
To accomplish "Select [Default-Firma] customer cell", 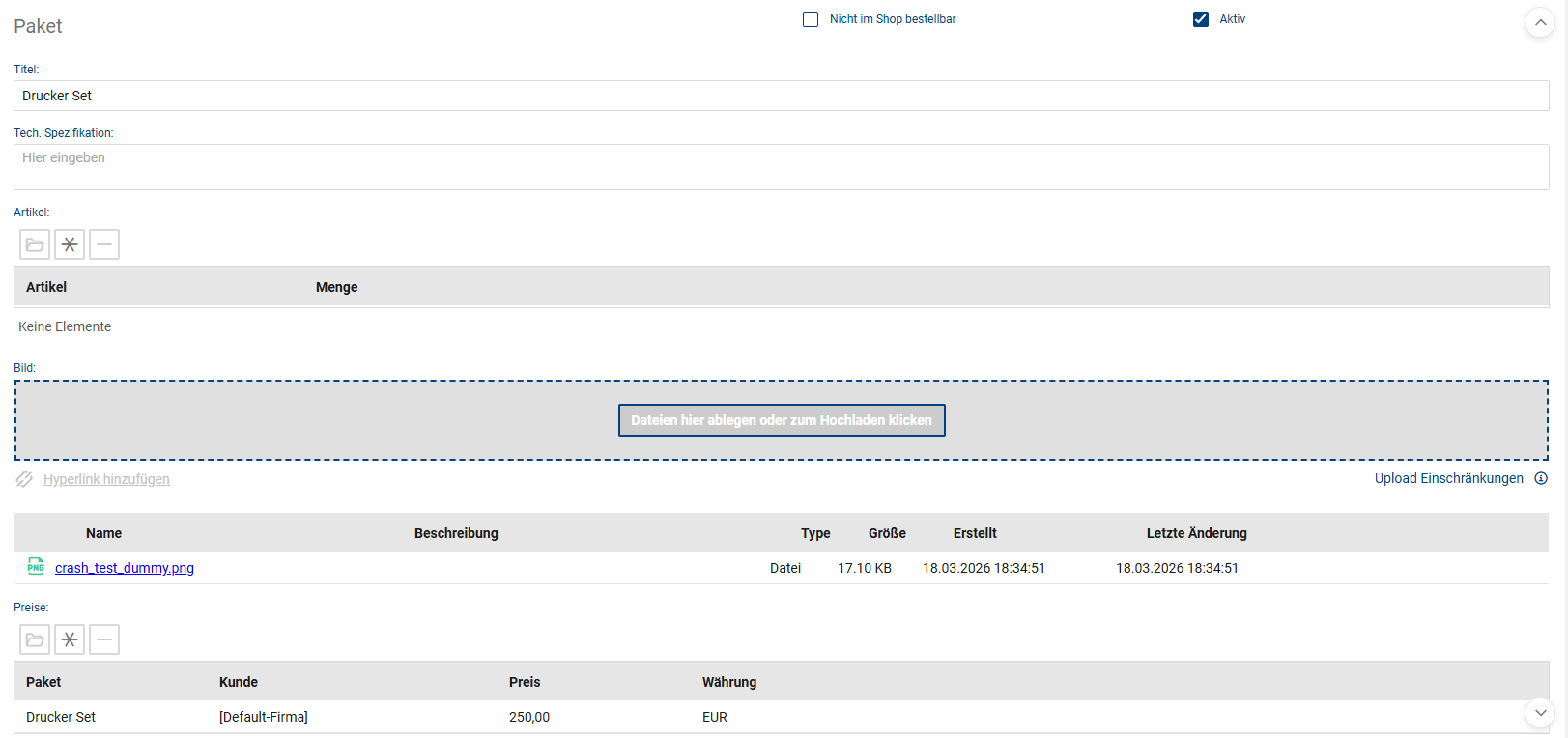I will pos(264,717).
